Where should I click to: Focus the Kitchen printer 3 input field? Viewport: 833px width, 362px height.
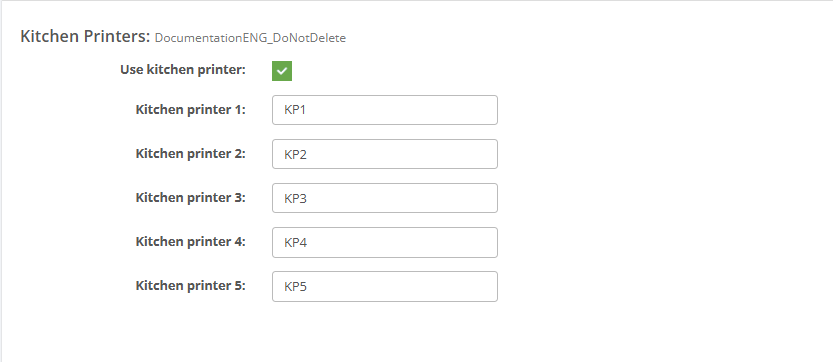point(385,198)
